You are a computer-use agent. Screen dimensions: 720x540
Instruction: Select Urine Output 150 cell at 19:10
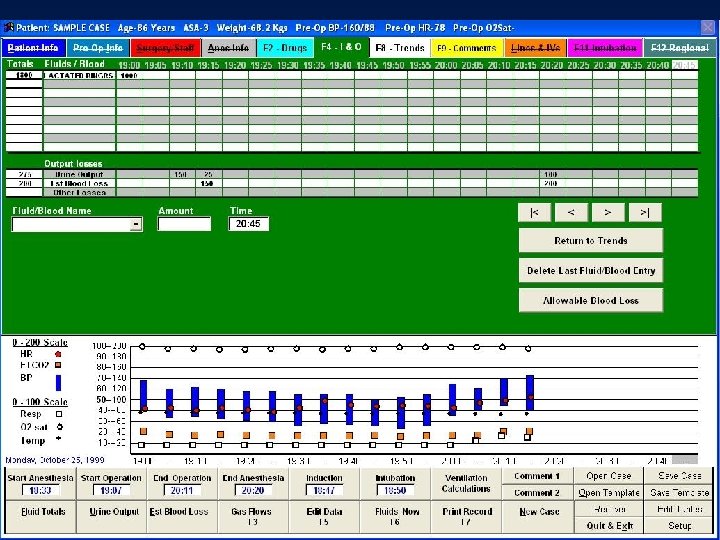[x=182, y=174]
